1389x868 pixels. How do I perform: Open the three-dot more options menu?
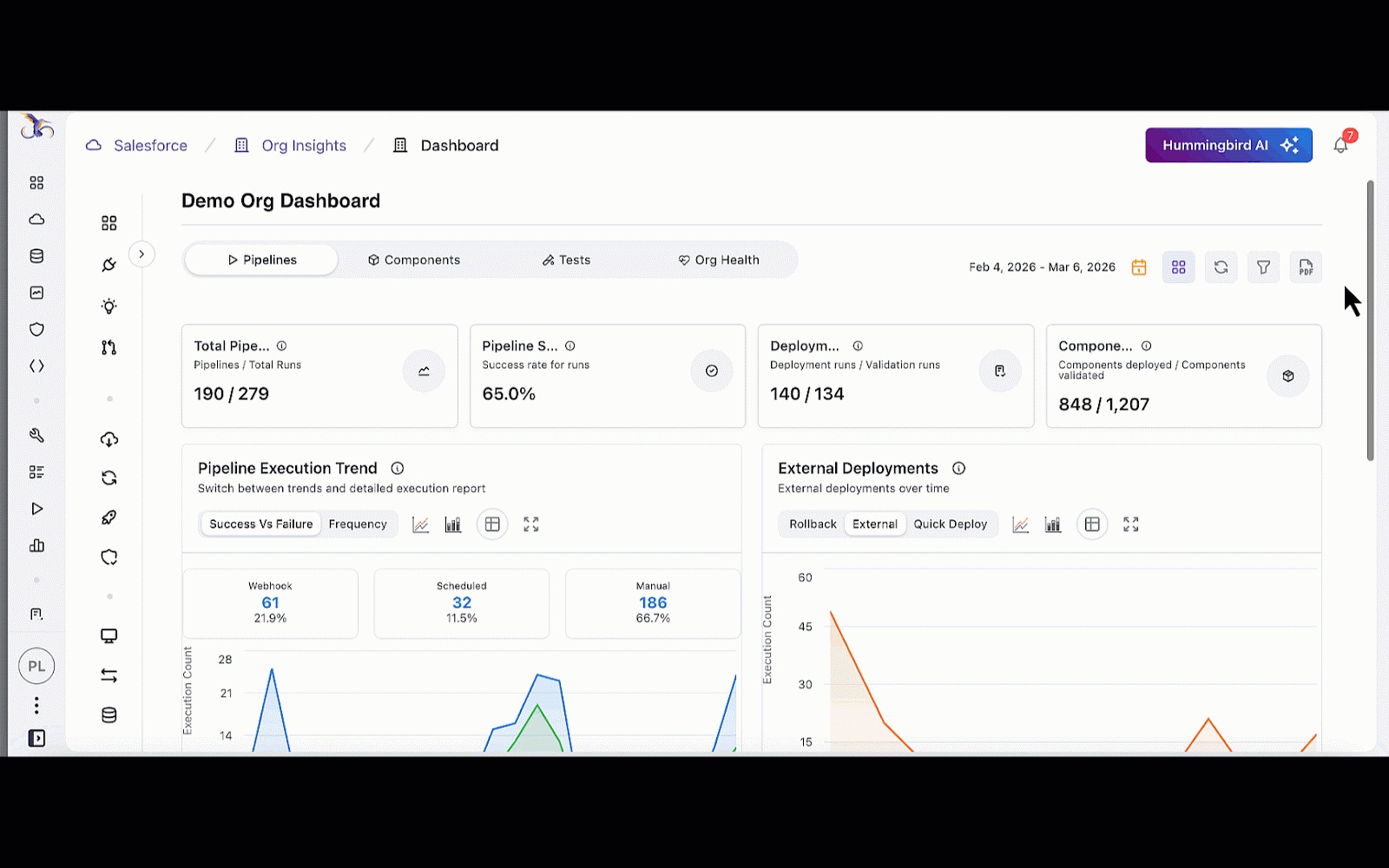[36, 705]
